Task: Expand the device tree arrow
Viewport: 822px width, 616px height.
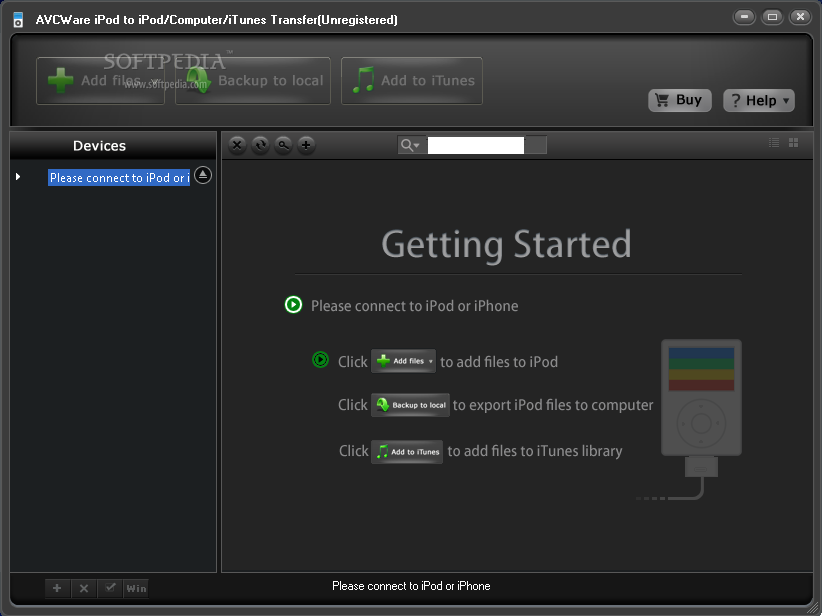Action: point(18,177)
